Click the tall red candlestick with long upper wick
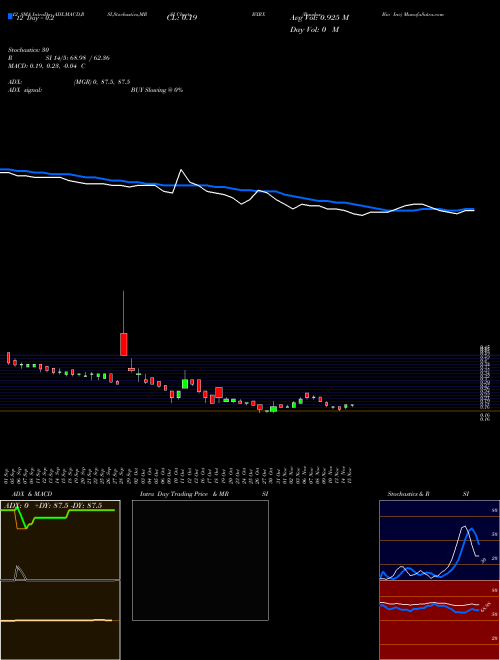Image resolution: width=500 pixels, height=660 pixels. pyautogui.click(x=124, y=344)
